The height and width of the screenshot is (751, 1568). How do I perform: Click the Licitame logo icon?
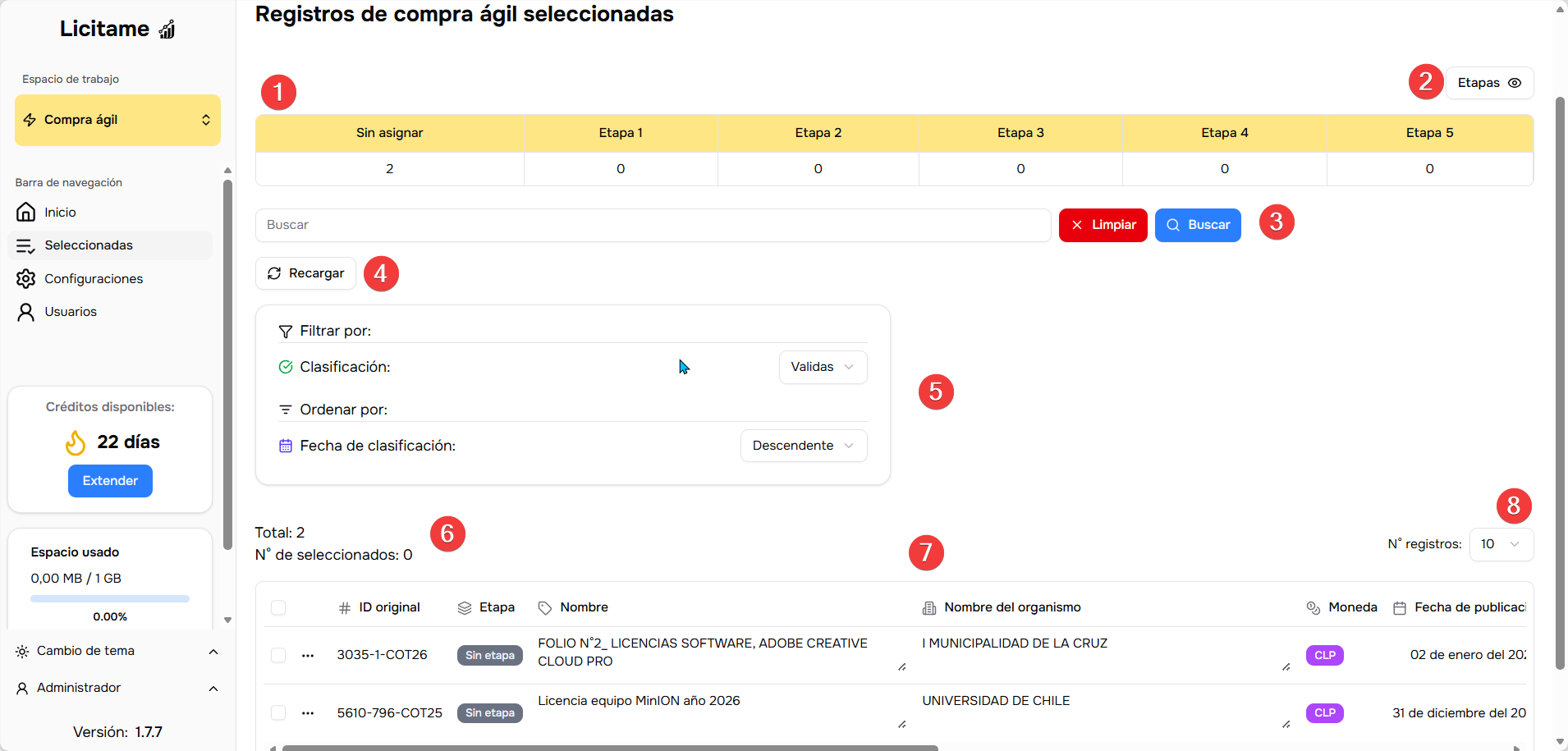tap(167, 30)
